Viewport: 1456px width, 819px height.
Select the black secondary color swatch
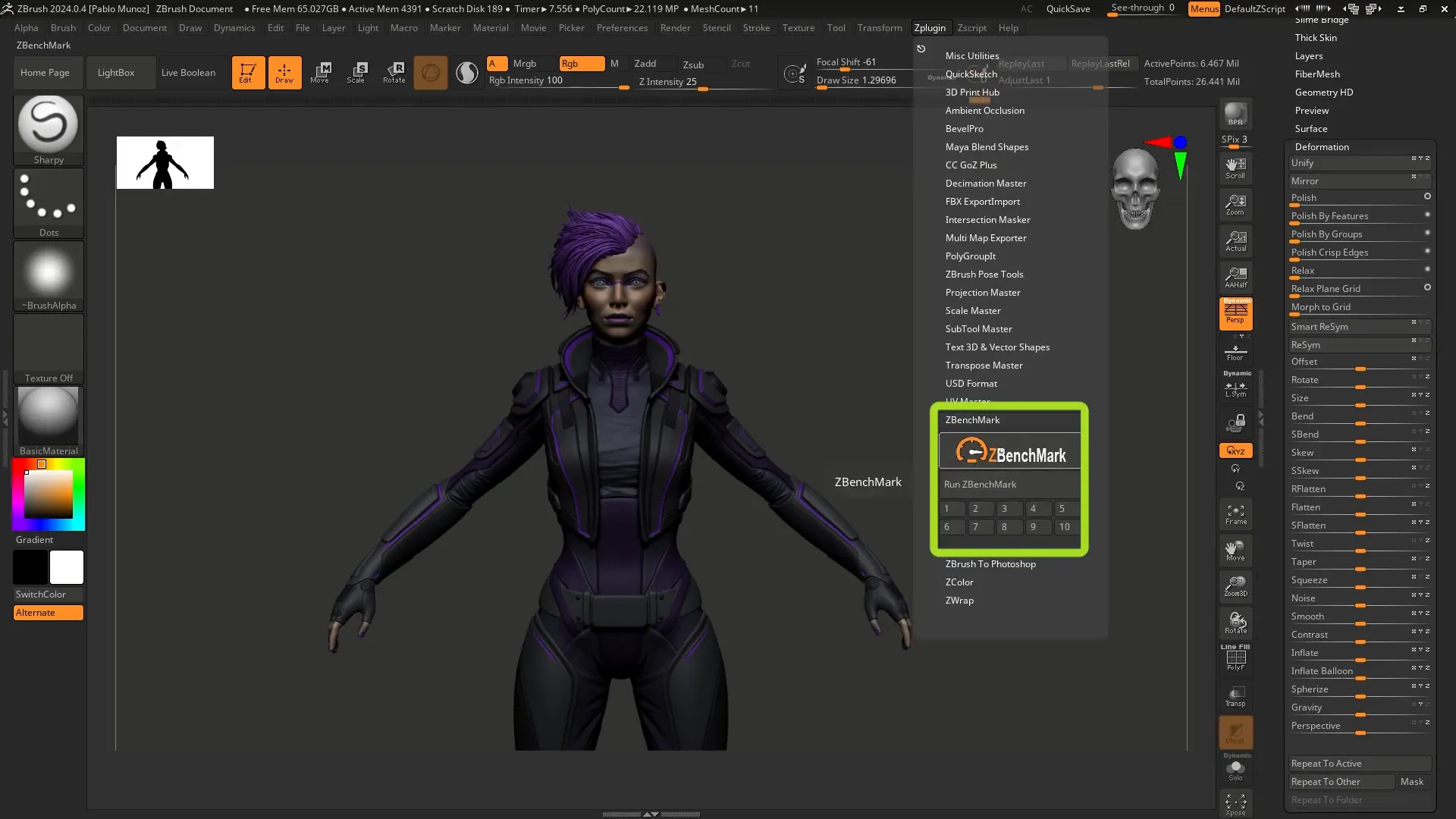tap(30, 567)
